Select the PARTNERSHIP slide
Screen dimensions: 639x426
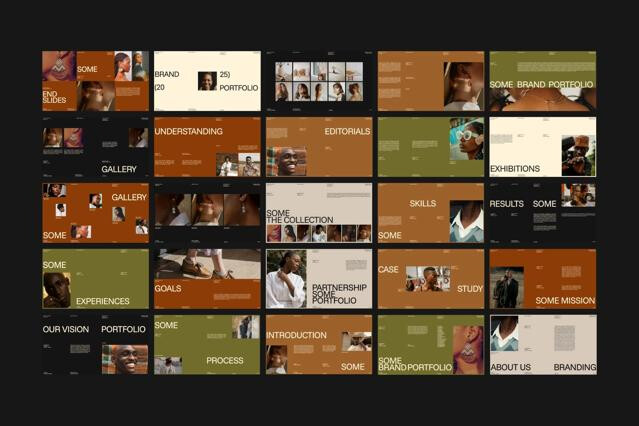click(x=319, y=279)
